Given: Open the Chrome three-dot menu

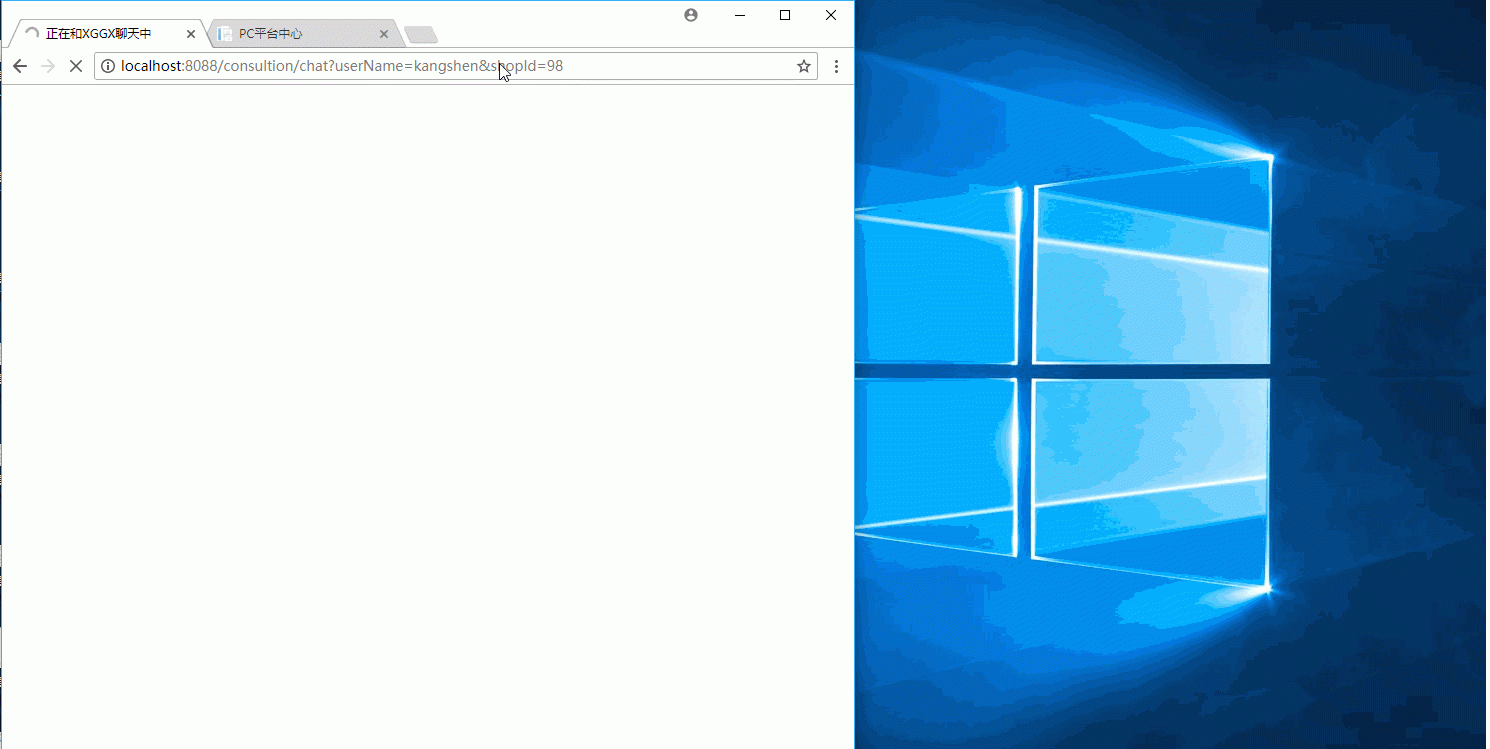Looking at the screenshot, I should [836, 66].
